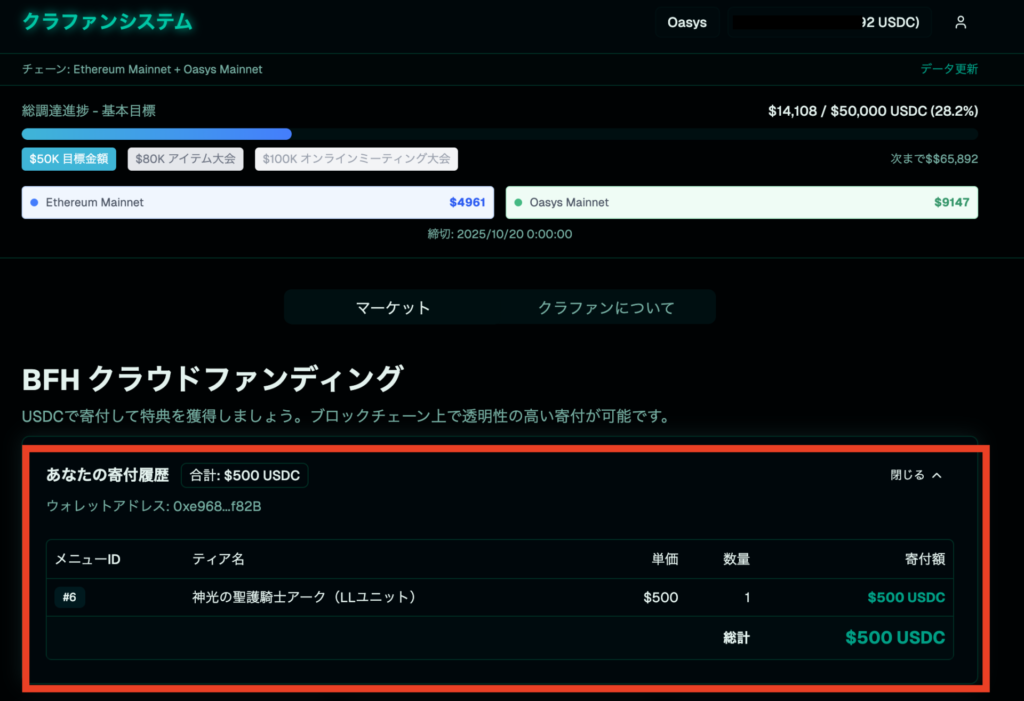Click データ更新 to refresh data
The height and width of the screenshot is (701, 1024).
[x=949, y=69]
